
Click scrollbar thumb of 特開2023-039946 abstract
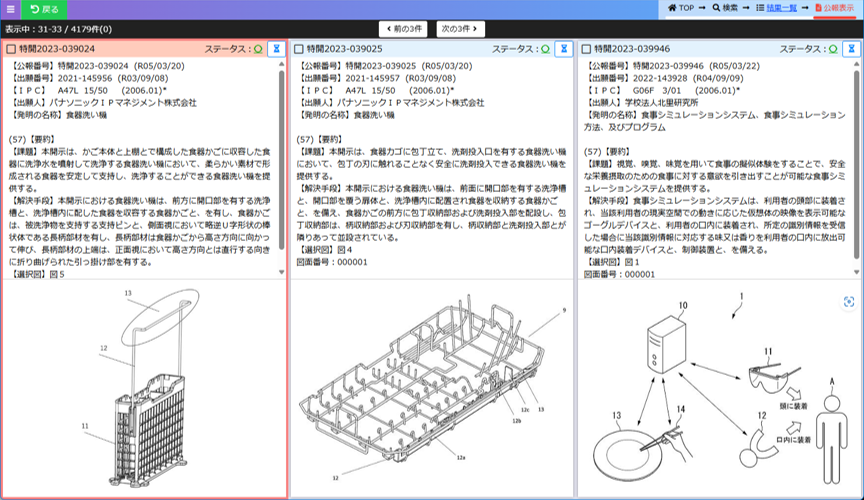point(856,165)
